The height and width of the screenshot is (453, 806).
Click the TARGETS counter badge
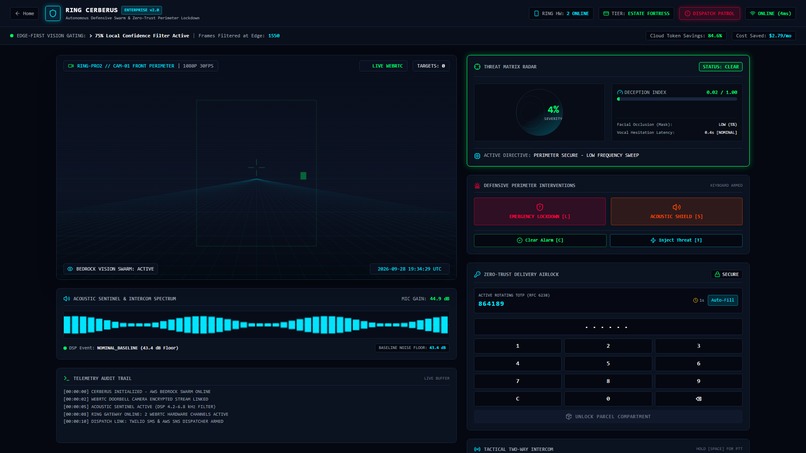pyautogui.click(x=431, y=66)
